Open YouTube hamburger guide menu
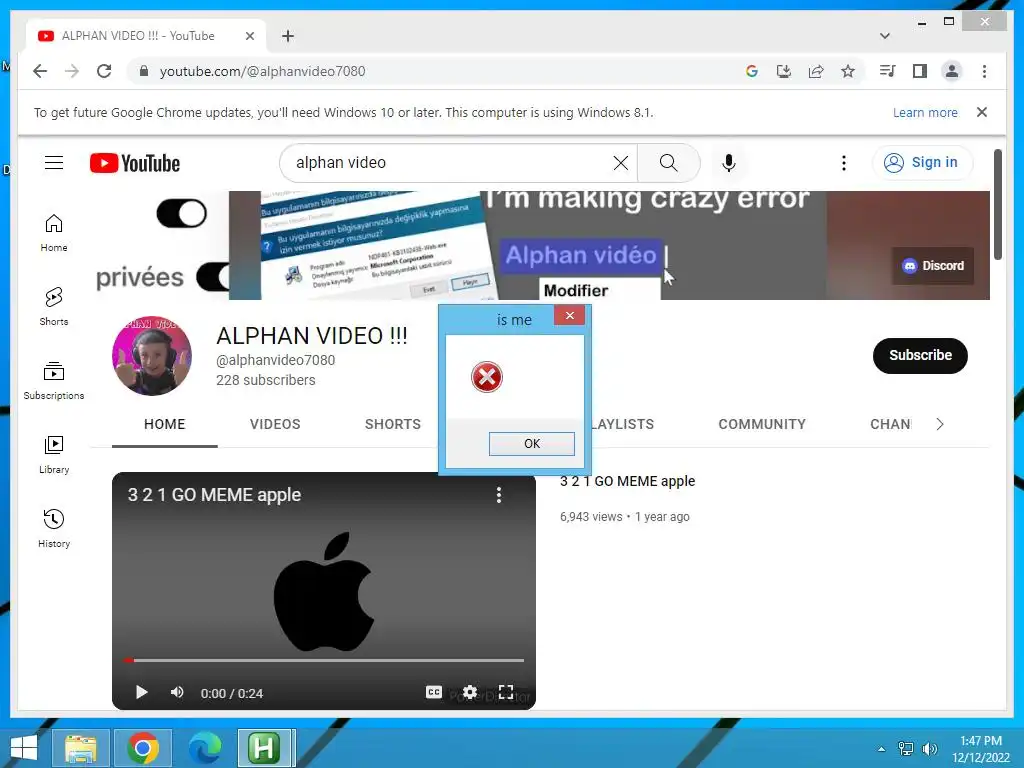 click(54, 163)
